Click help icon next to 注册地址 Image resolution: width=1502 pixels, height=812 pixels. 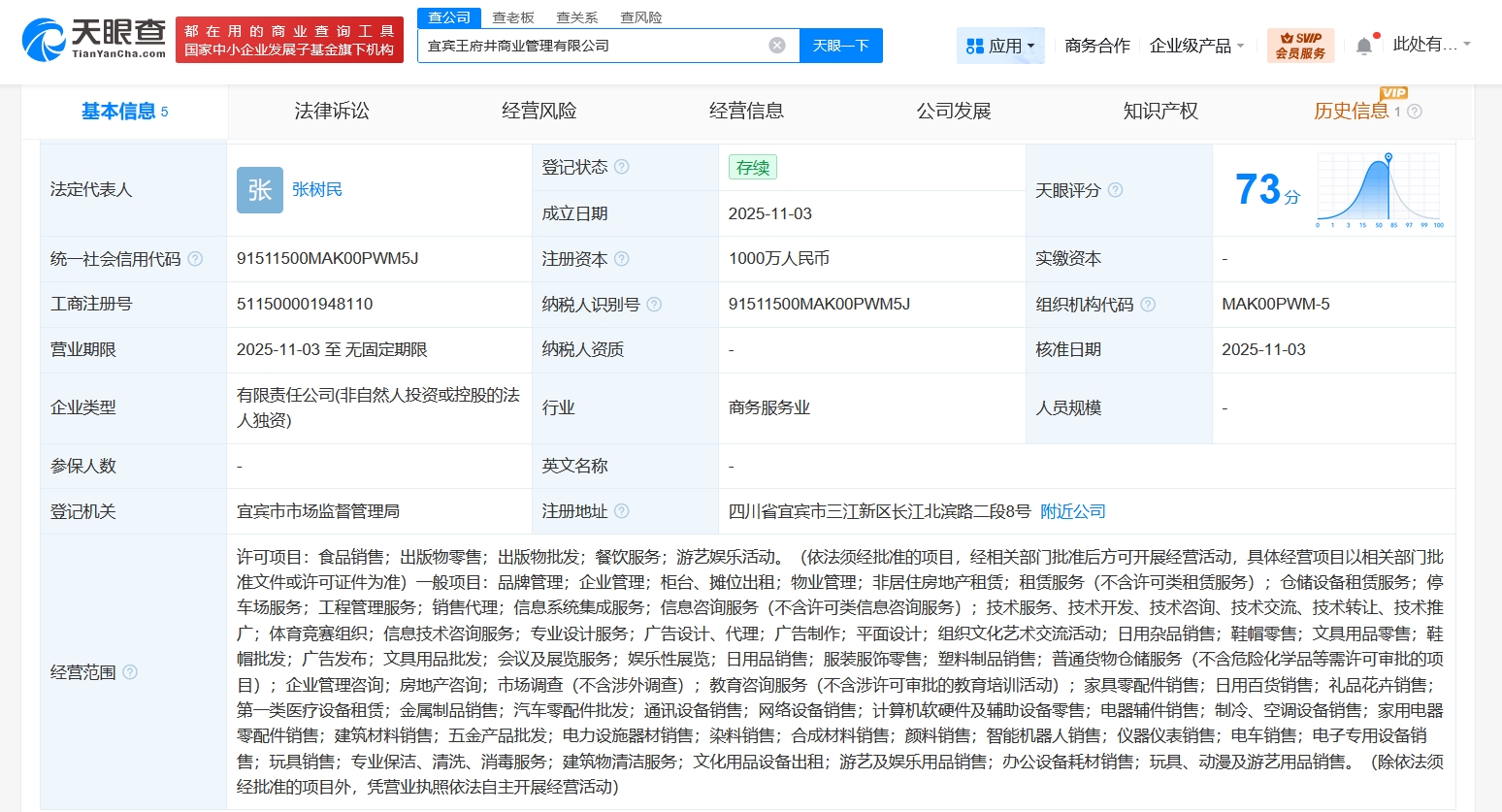[622, 511]
